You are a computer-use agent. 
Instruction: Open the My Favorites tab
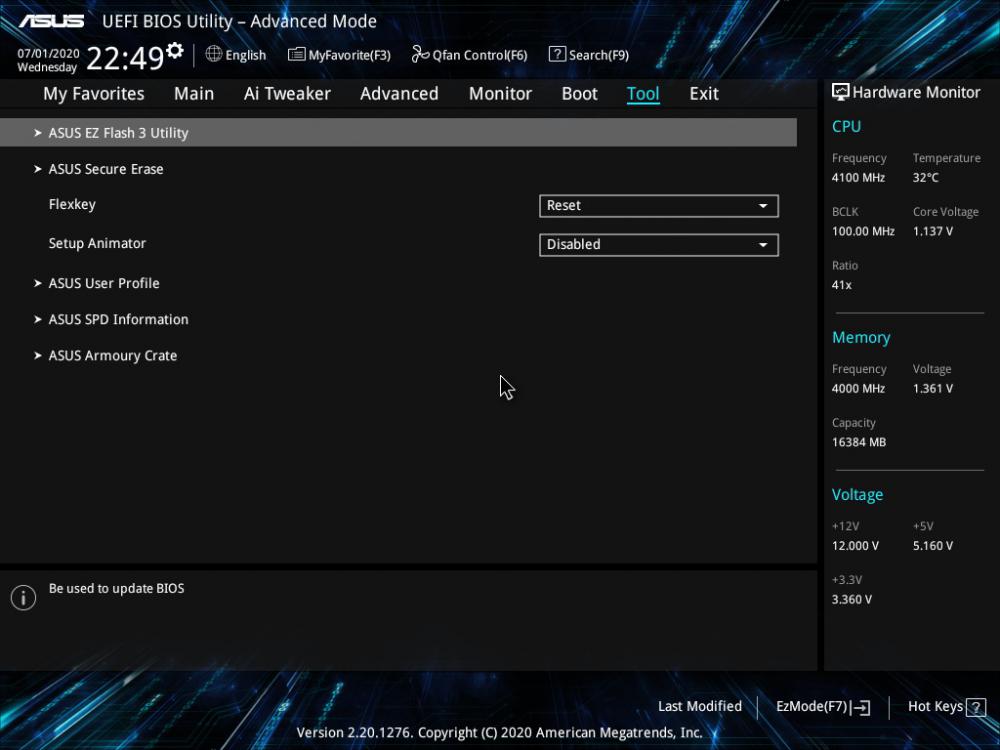[x=94, y=94]
